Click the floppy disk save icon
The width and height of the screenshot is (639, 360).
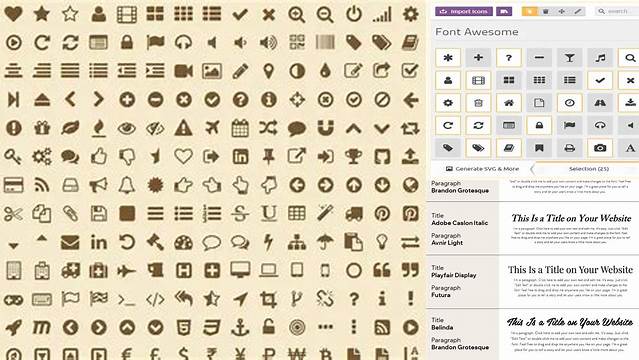[99, 214]
